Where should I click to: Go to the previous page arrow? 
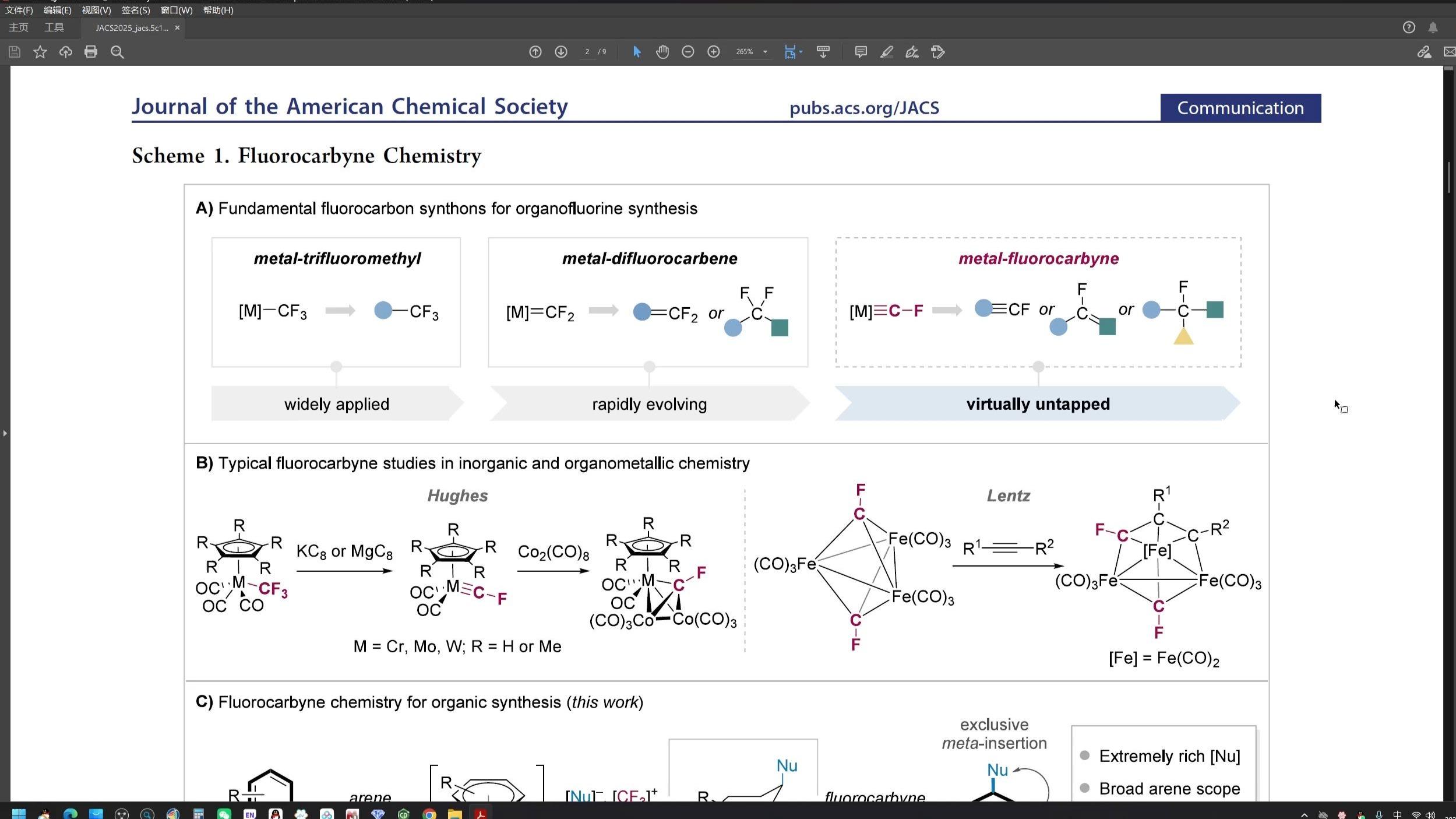click(535, 52)
